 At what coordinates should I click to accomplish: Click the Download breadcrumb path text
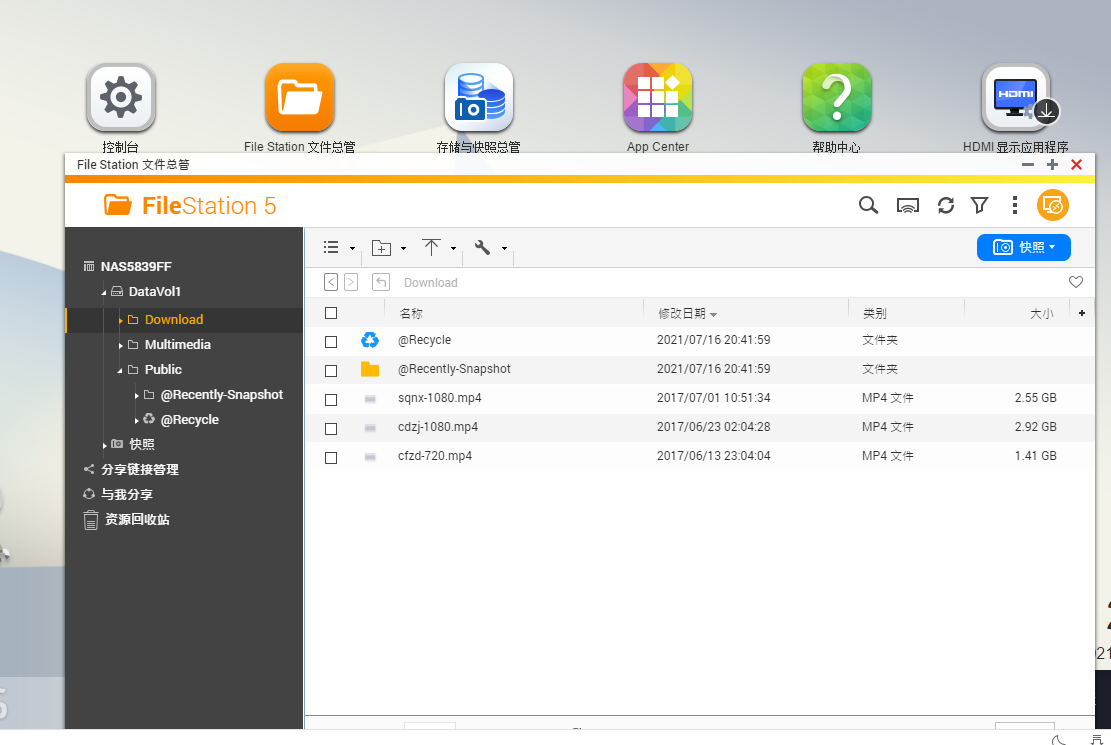click(x=431, y=283)
